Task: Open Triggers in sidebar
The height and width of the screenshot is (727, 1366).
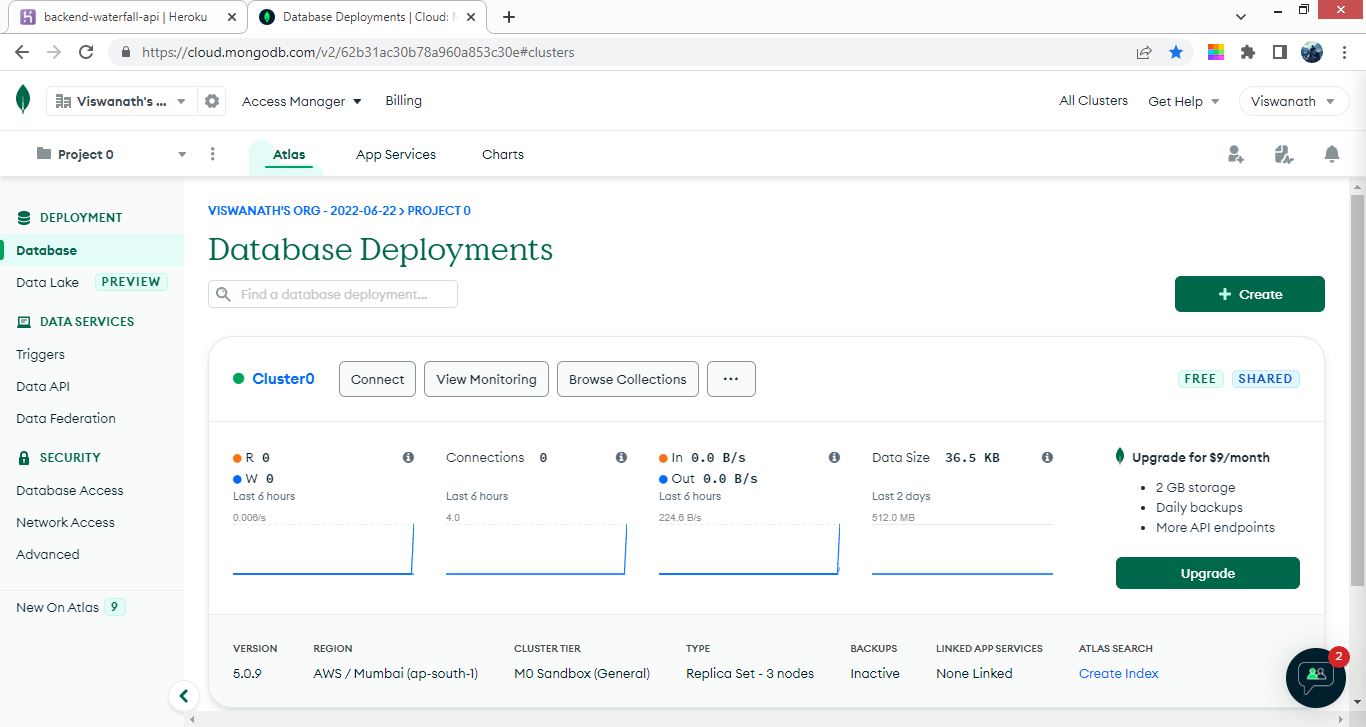Action: point(40,354)
